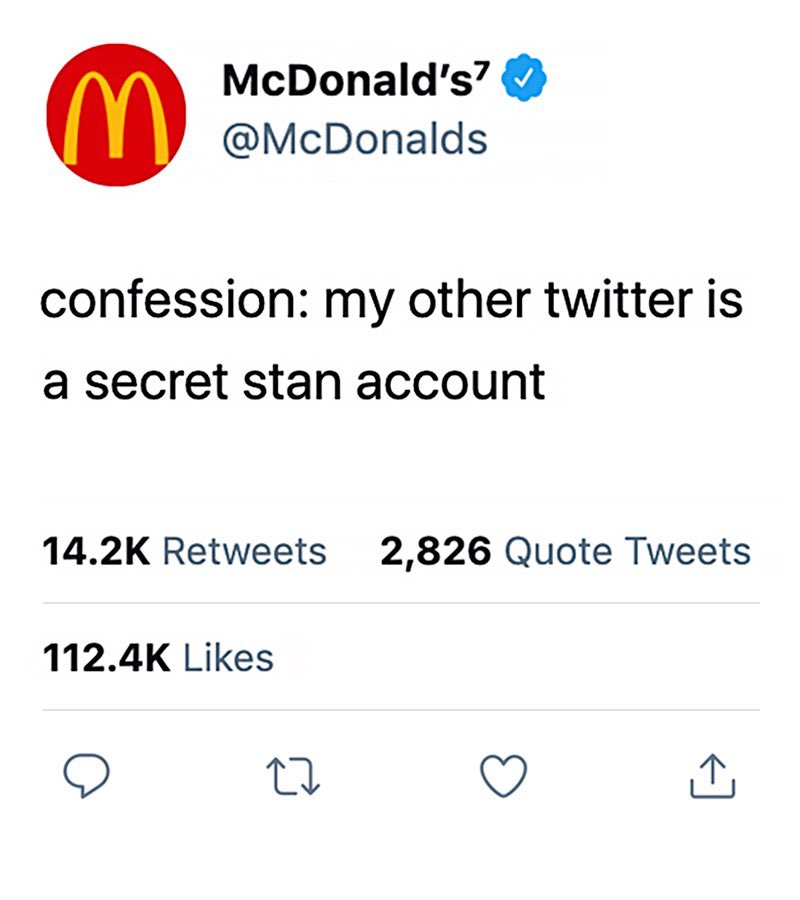Open McDonald's profile via avatar logo
Image resolution: width=800 pixels, height=900 pixels.
click(x=117, y=115)
